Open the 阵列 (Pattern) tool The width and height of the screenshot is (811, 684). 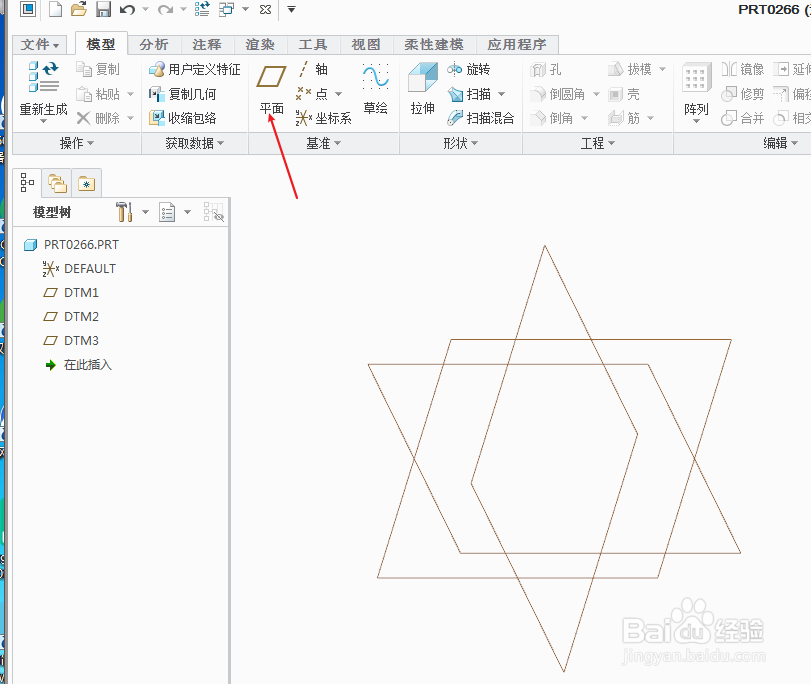695,86
